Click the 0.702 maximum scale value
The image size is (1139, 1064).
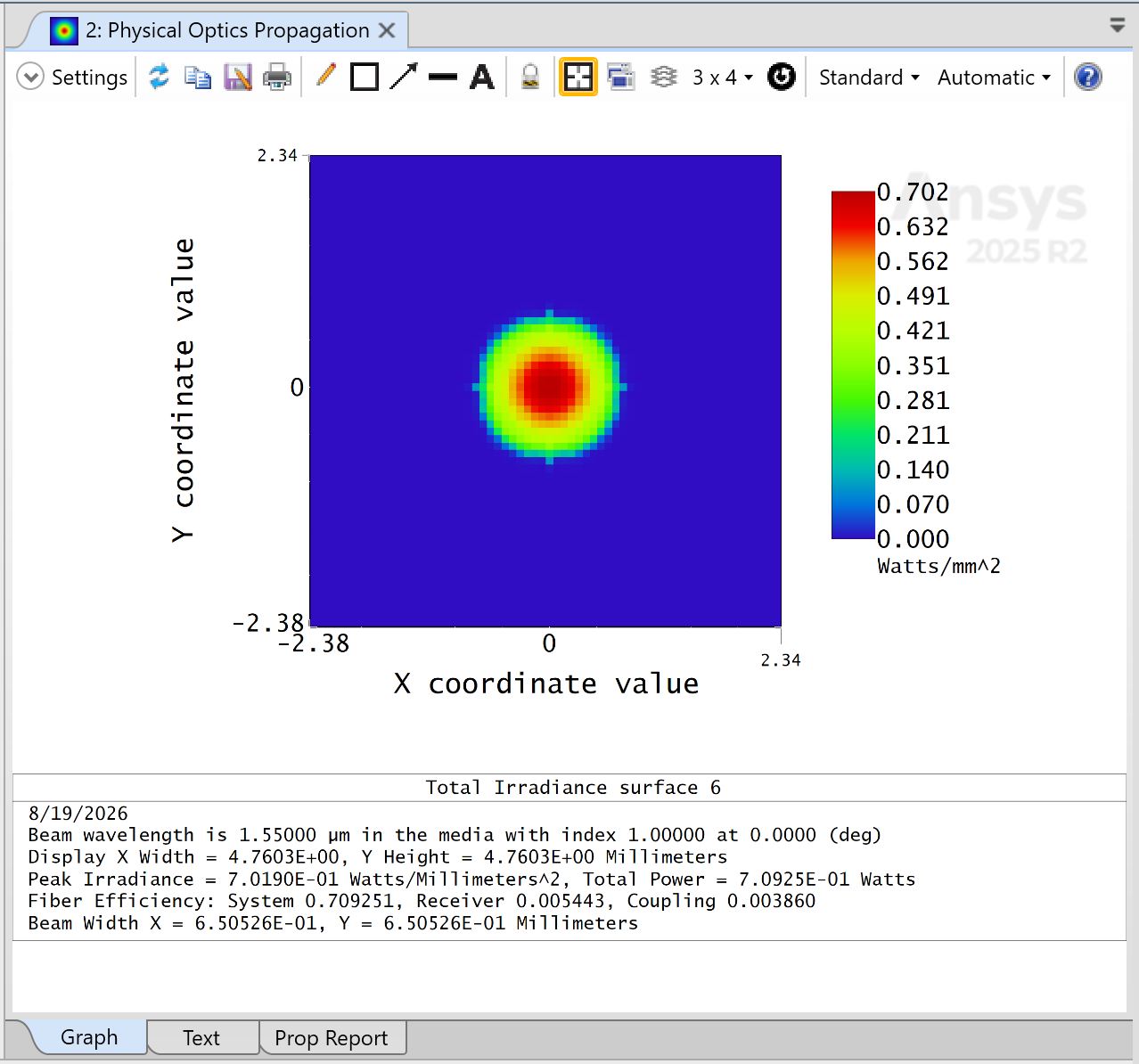pyautogui.click(x=913, y=192)
